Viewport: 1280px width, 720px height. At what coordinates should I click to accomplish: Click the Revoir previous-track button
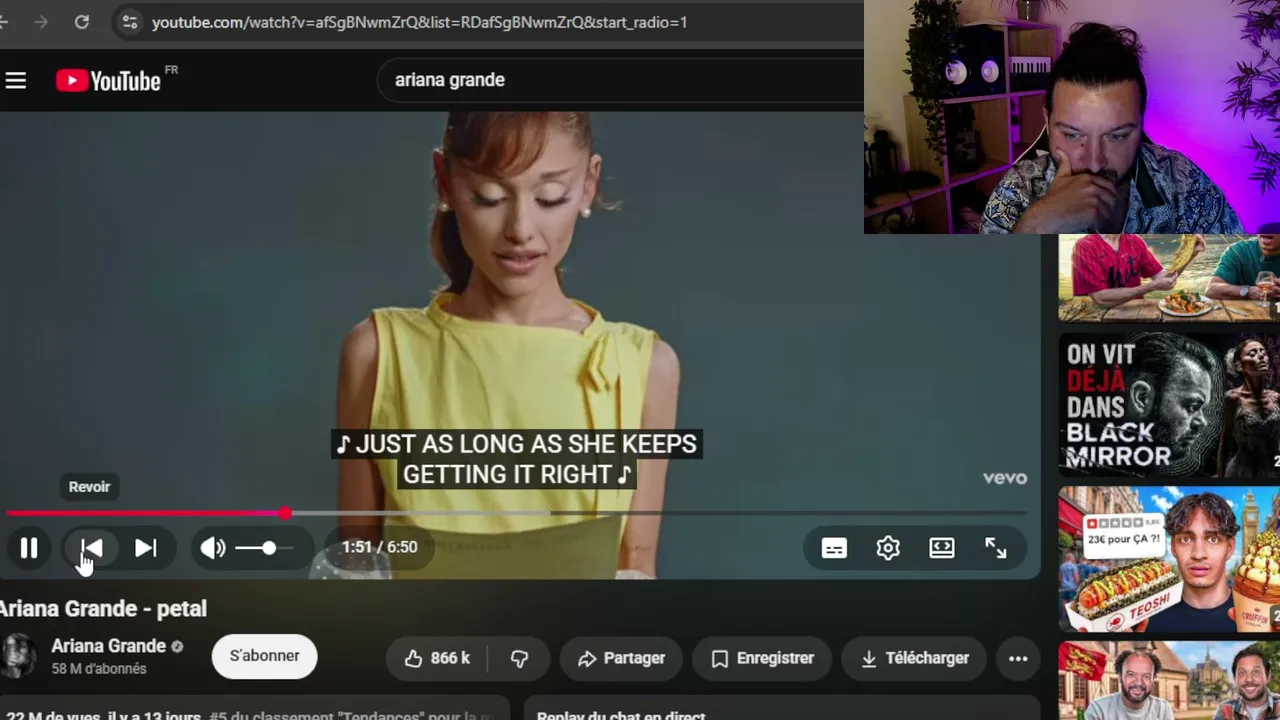(91, 548)
